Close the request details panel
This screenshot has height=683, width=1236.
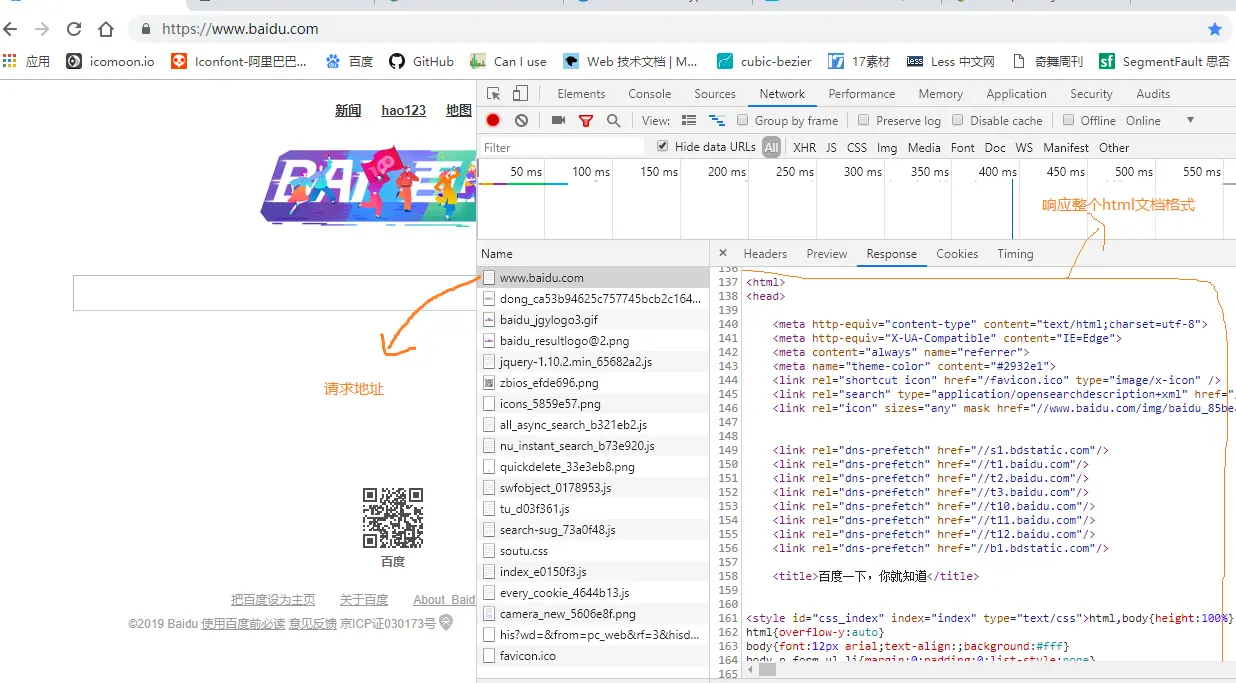[x=723, y=253]
